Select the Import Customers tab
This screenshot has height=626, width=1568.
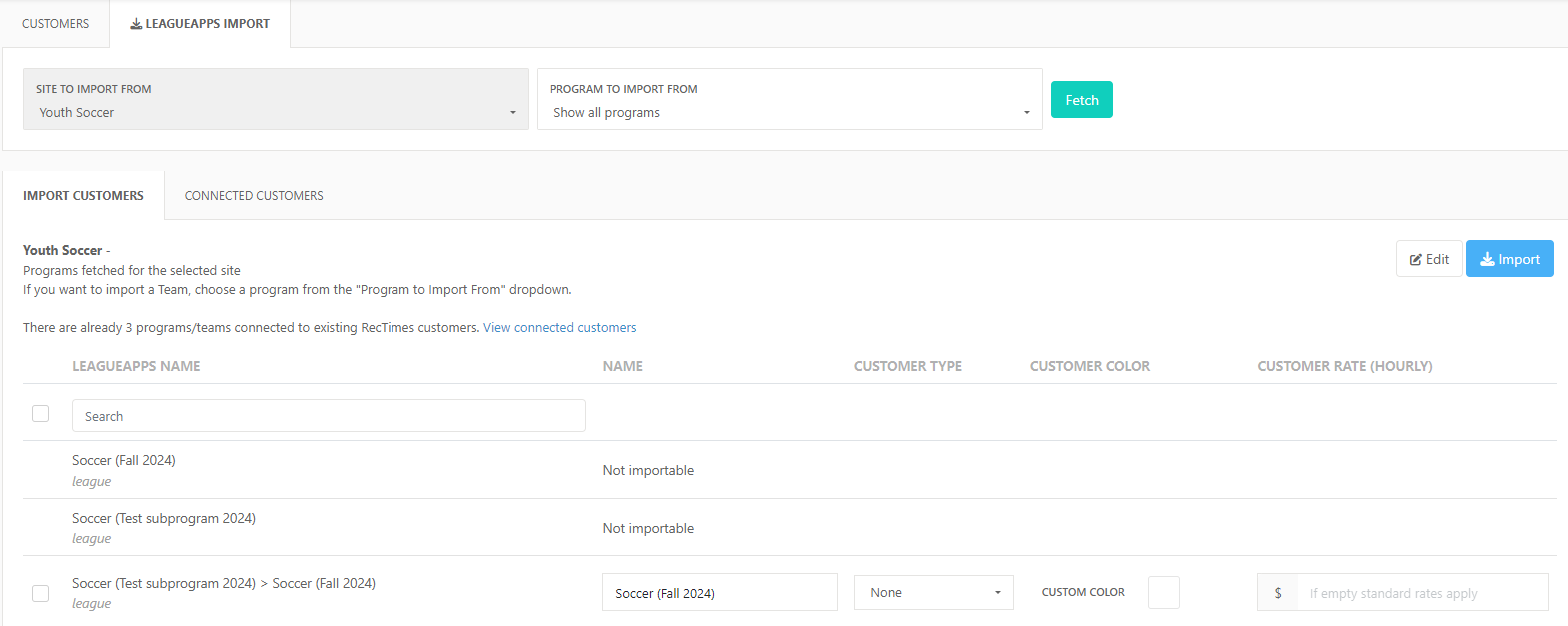[x=83, y=196]
